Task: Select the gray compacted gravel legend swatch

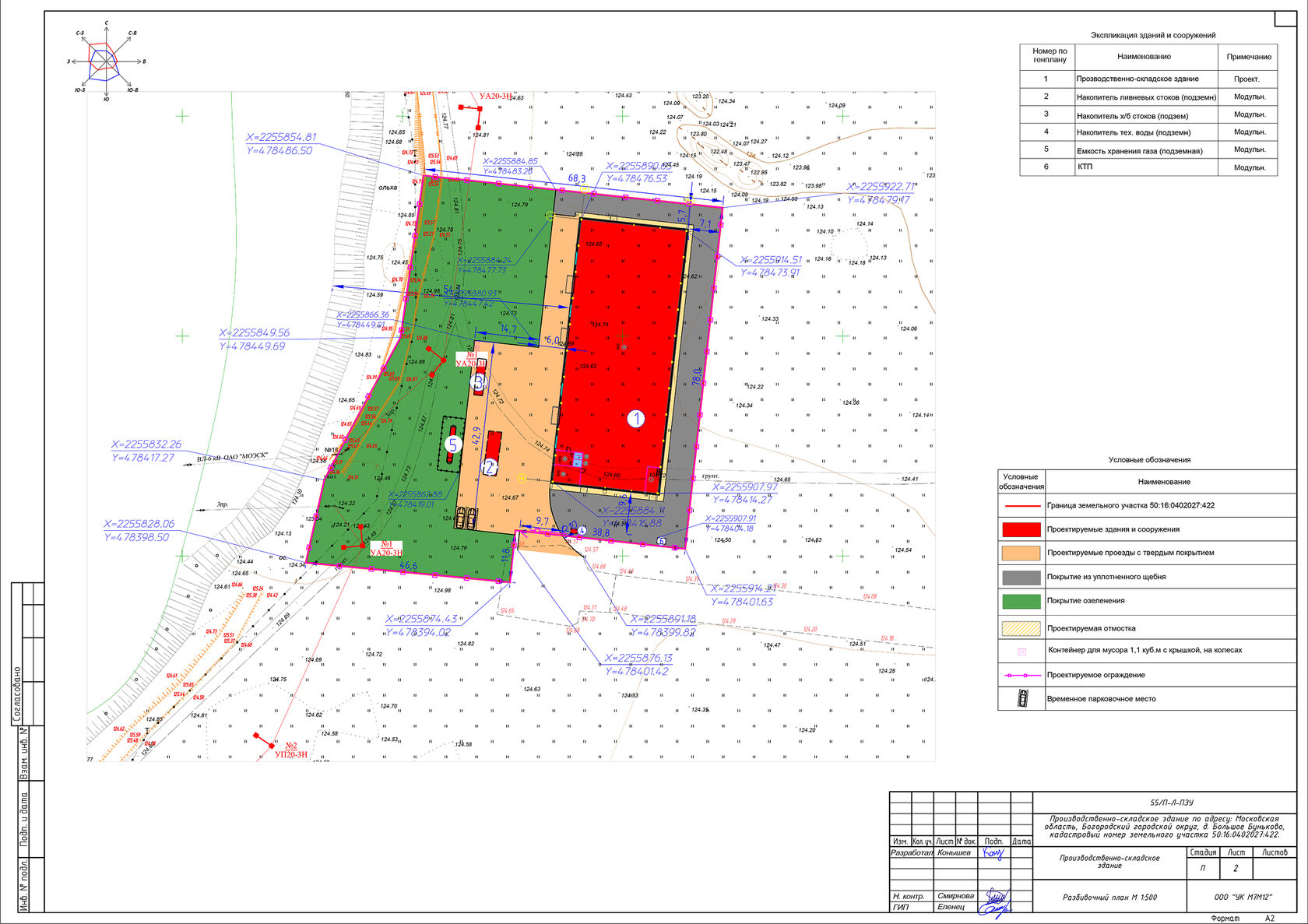Action: pyautogui.click(x=1021, y=577)
